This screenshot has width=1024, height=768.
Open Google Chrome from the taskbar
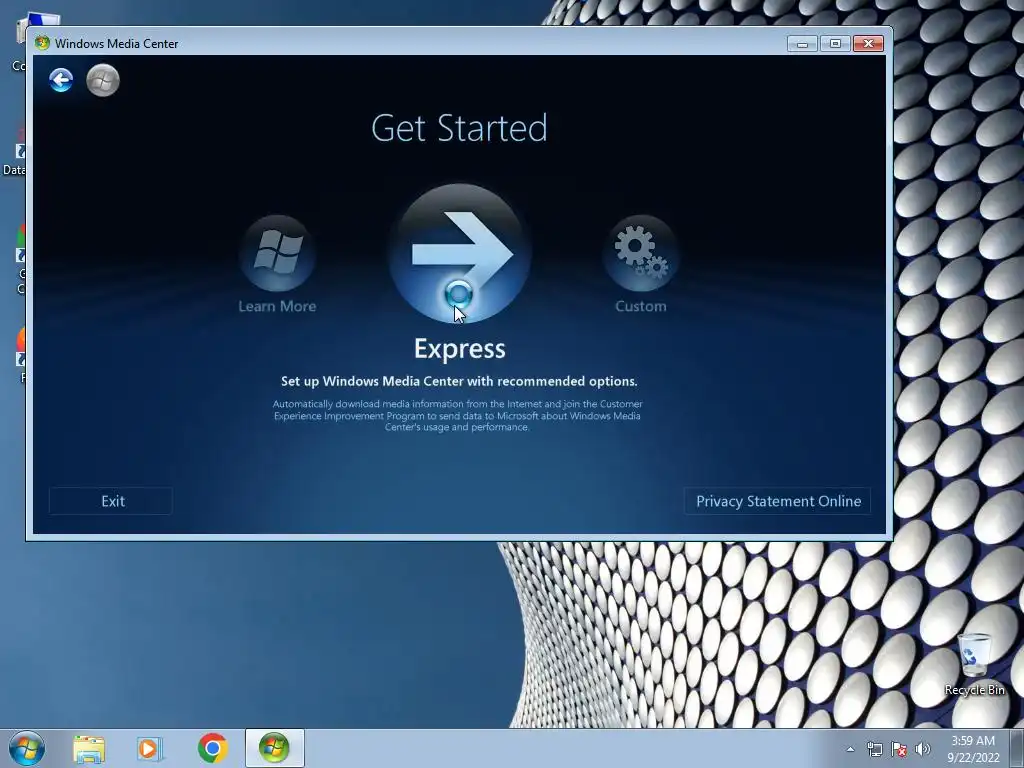click(212, 748)
